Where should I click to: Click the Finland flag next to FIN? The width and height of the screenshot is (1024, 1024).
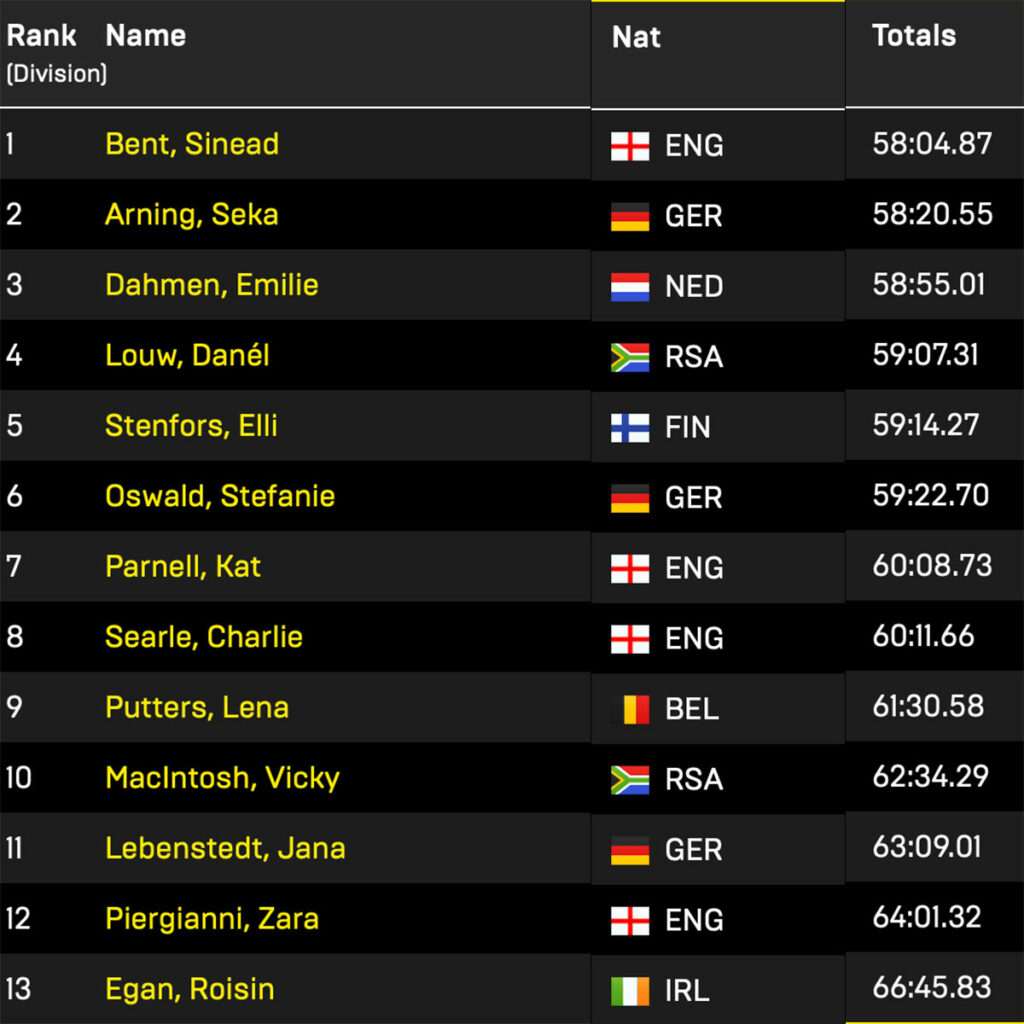coord(630,428)
